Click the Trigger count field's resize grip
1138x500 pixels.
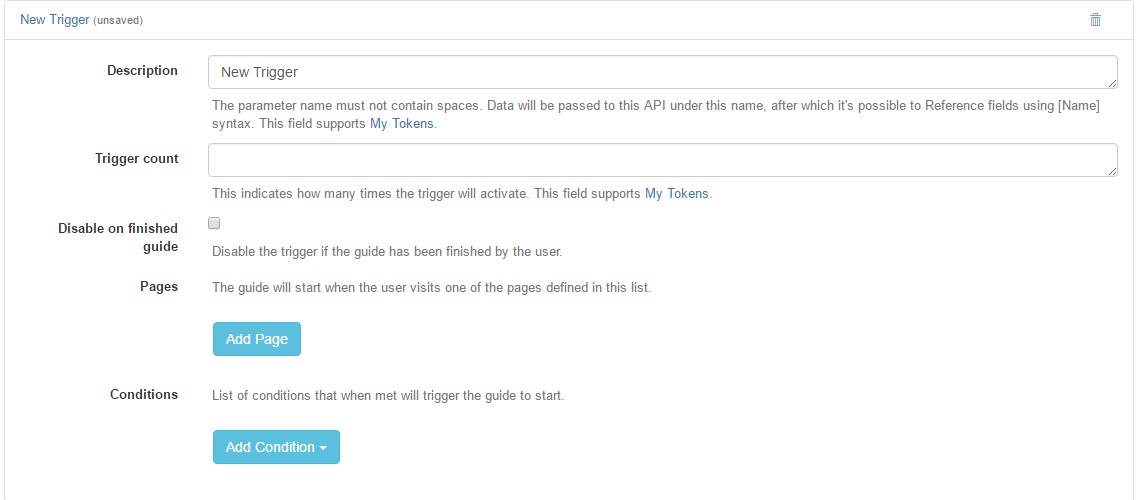click(x=1113, y=171)
